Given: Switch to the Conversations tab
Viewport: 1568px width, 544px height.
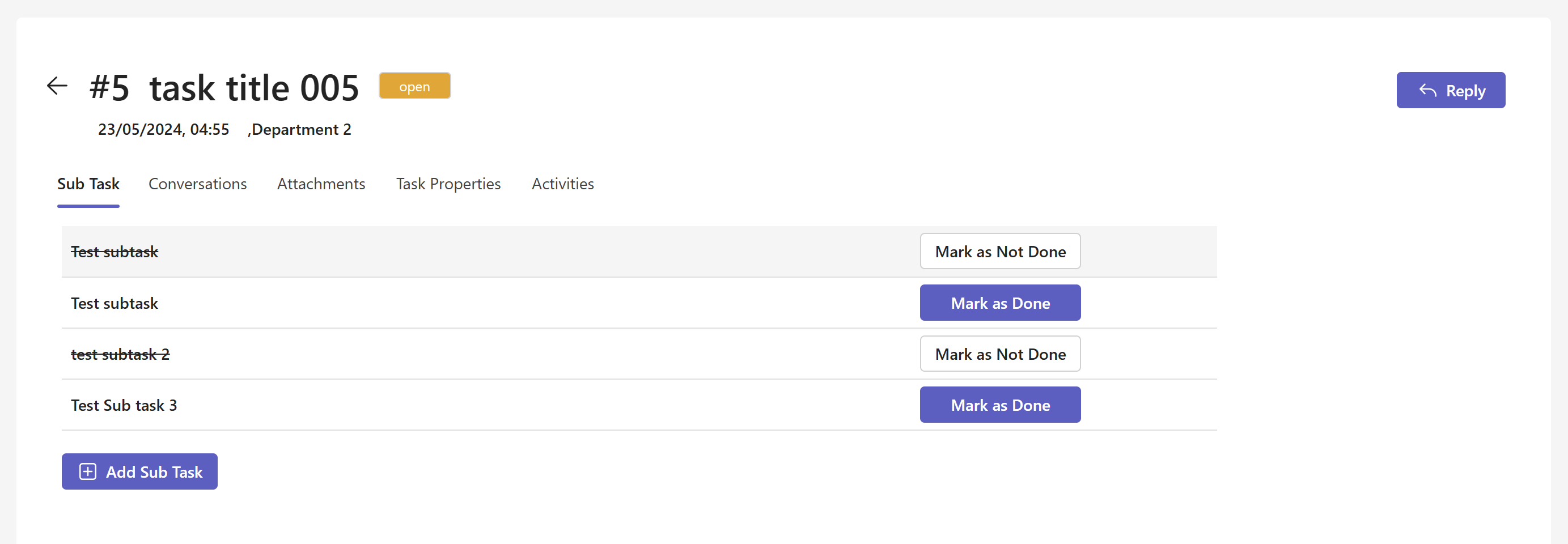Looking at the screenshot, I should [x=197, y=183].
